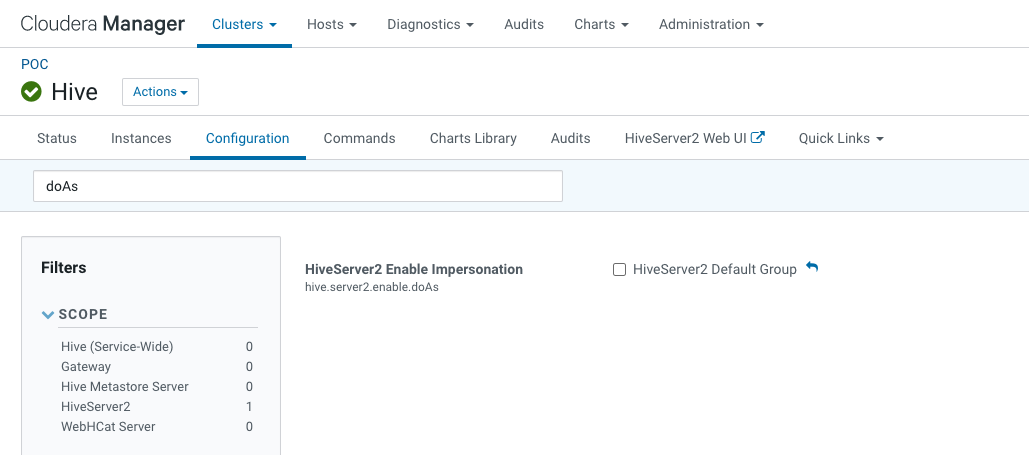The image size is (1029, 455).
Task: Open the Administration dropdown menu
Action: click(711, 24)
